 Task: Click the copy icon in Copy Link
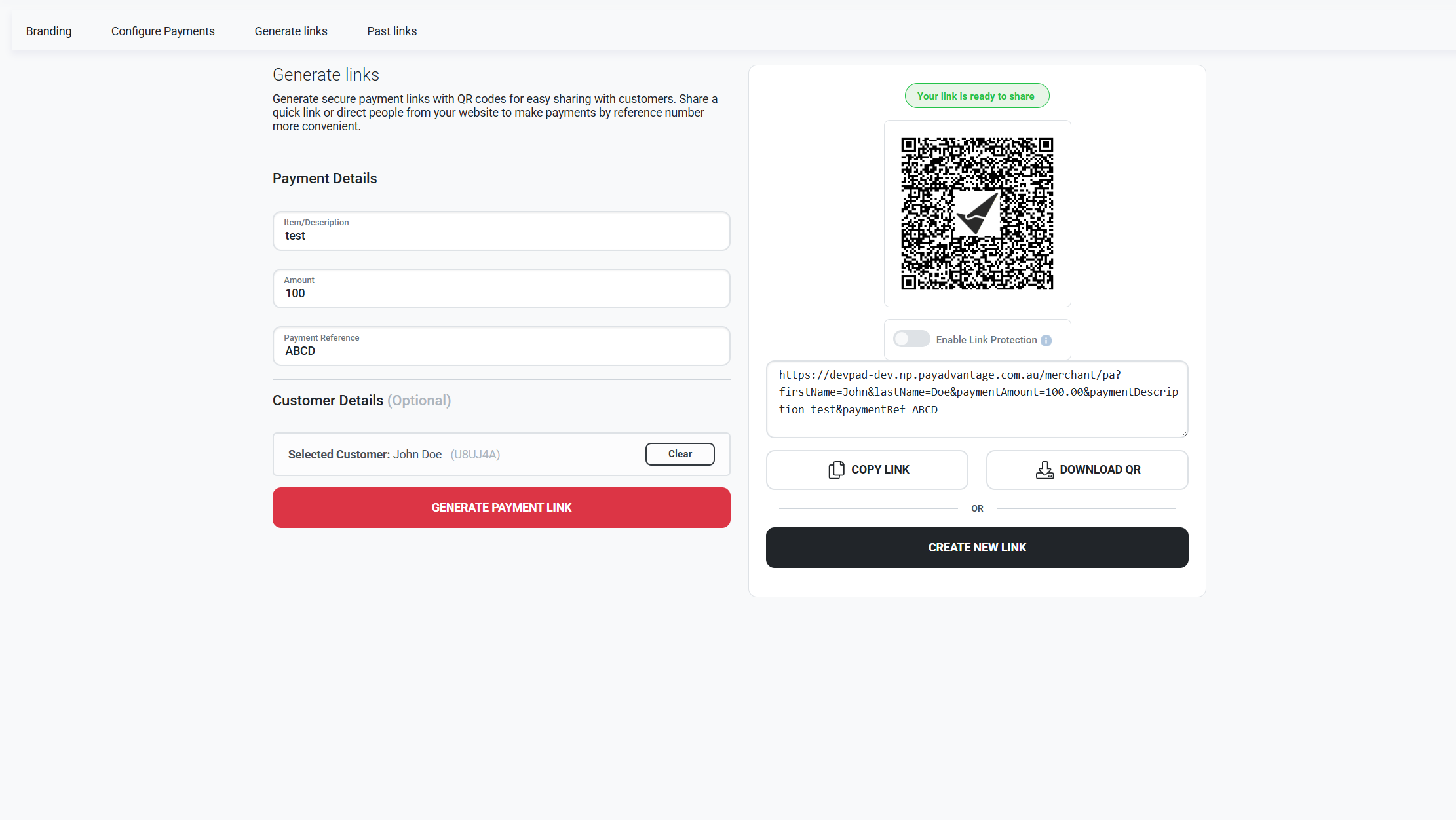(836, 470)
